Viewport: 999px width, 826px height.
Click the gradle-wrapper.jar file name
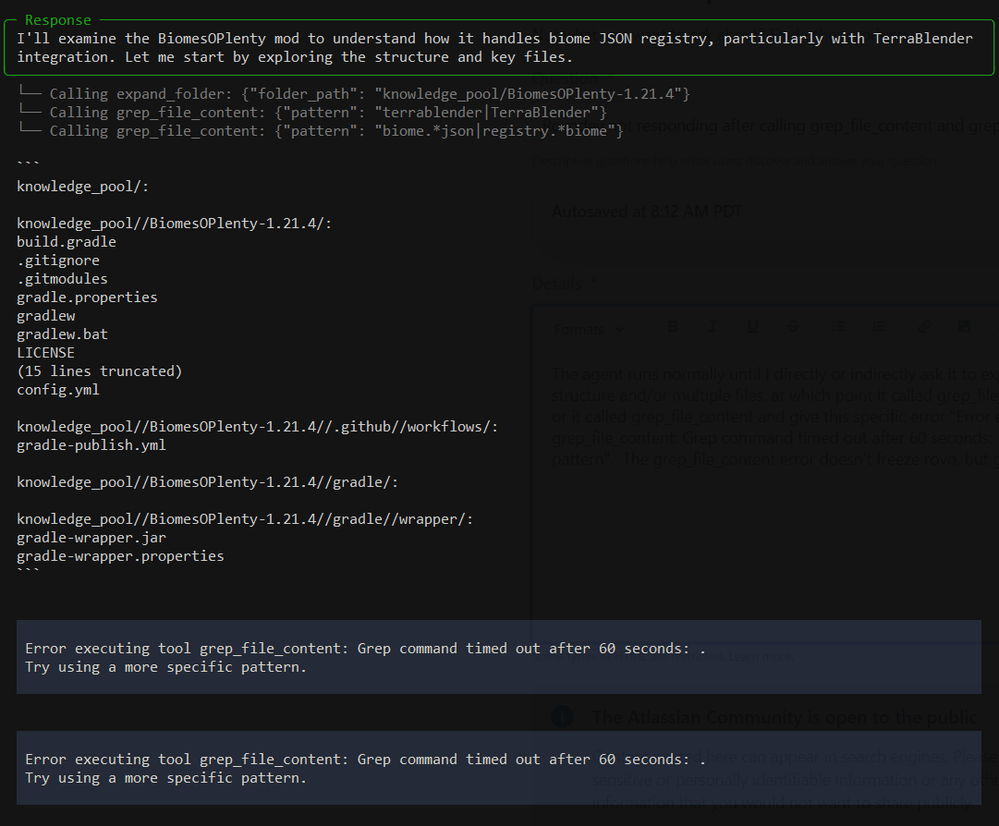click(x=91, y=538)
